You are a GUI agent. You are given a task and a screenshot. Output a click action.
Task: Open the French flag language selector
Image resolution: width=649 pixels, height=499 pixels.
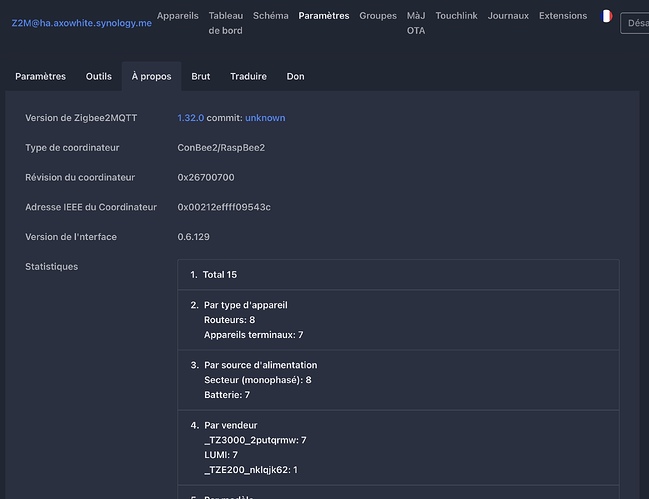606,17
